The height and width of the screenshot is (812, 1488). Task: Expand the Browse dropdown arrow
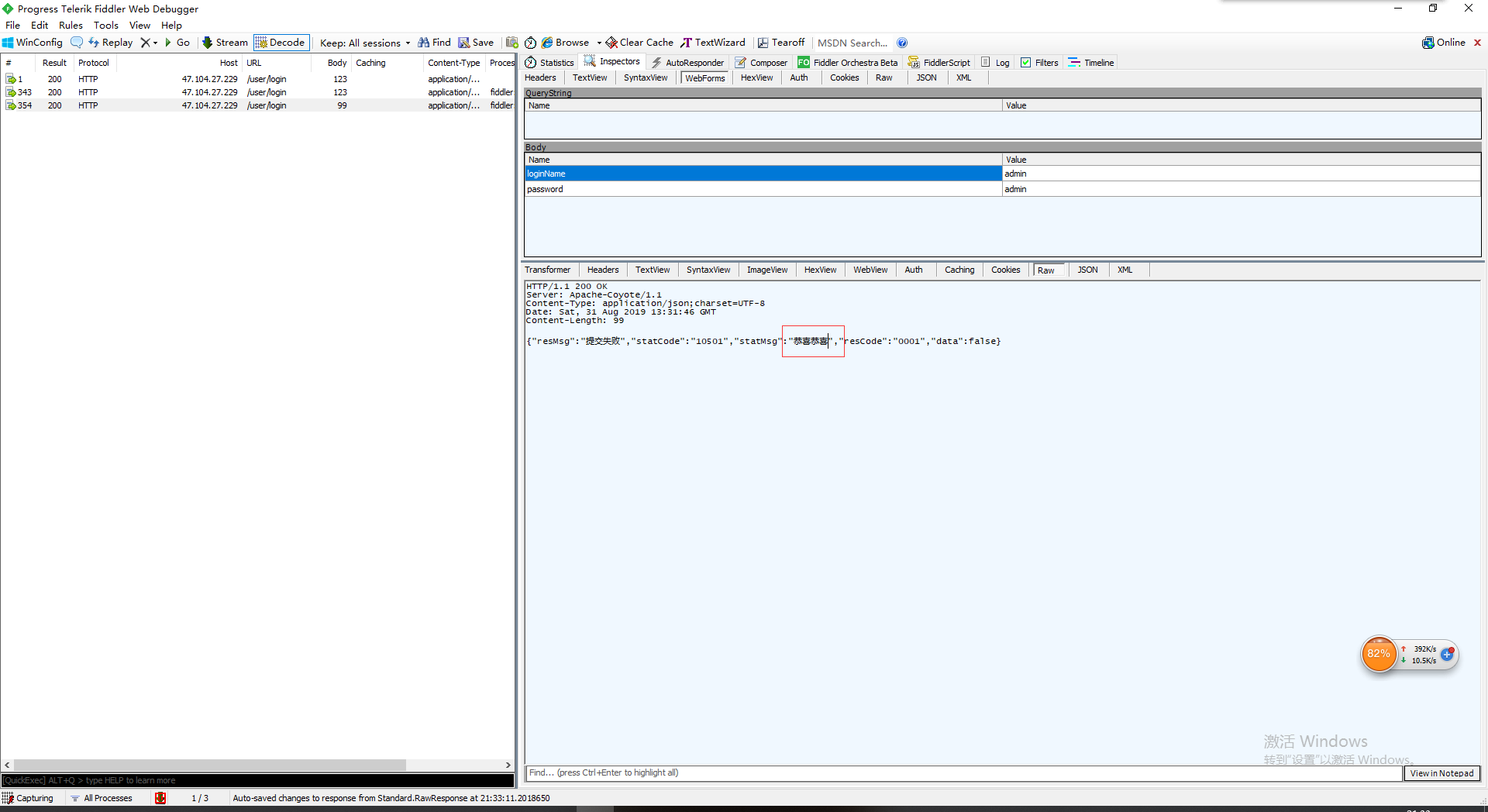point(599,43)
